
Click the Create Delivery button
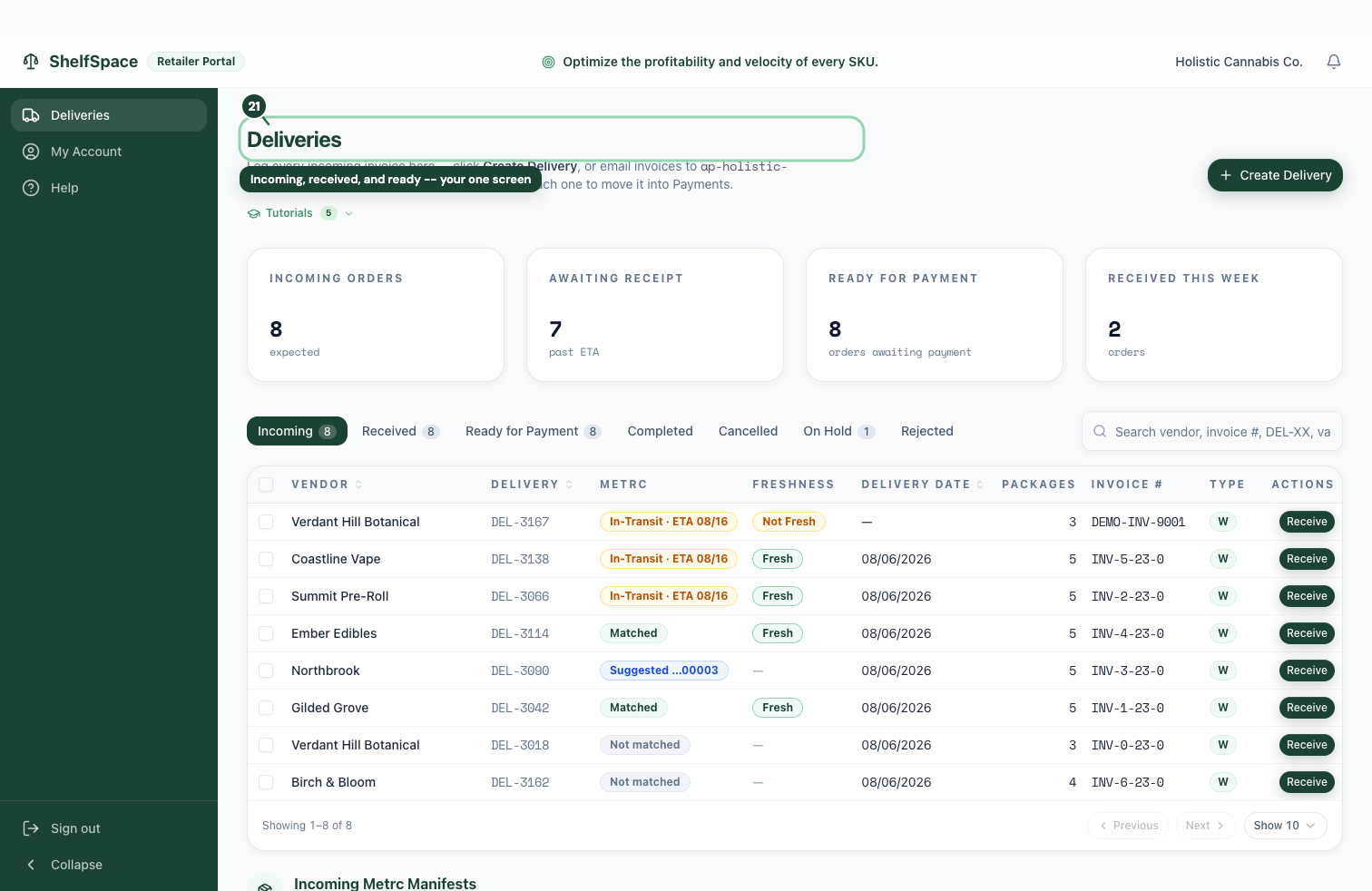[x=1275, y=175]
